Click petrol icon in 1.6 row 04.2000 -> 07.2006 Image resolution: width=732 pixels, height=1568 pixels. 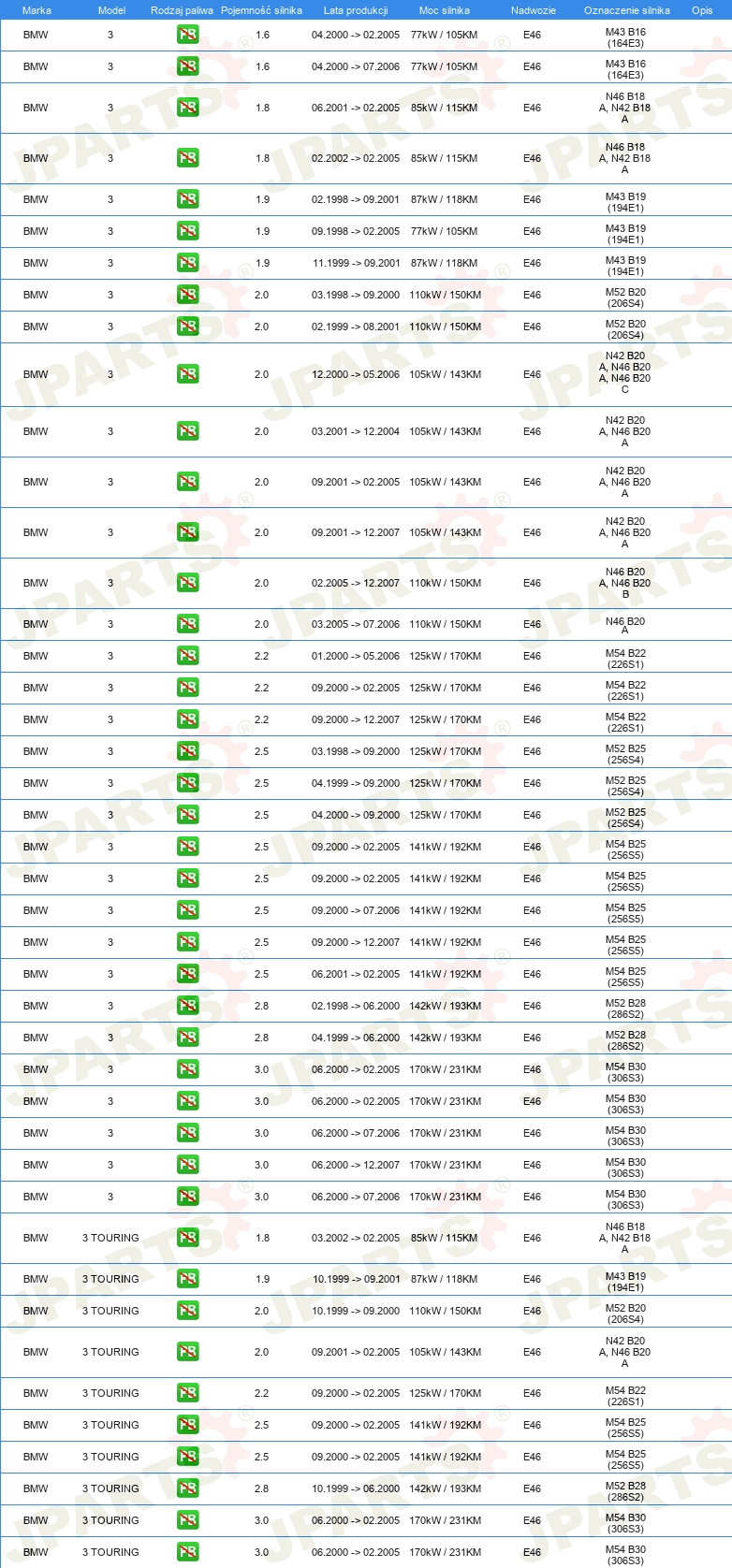(187, 66)
